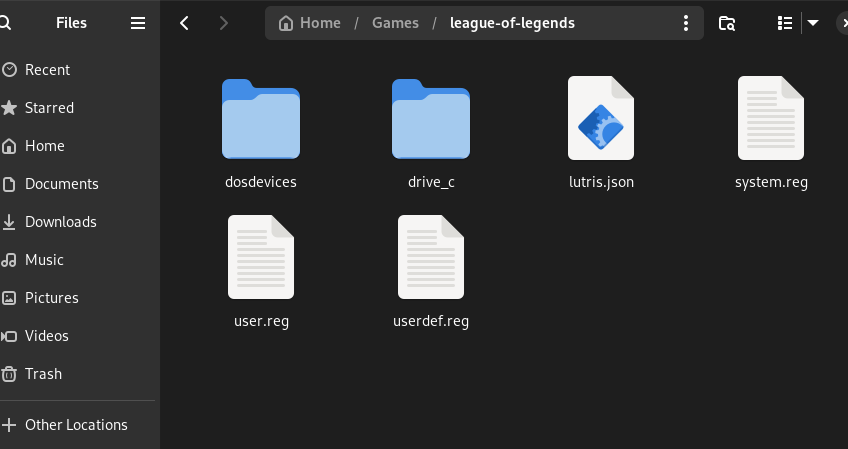Select the lutris.json file

click(600, 120)
